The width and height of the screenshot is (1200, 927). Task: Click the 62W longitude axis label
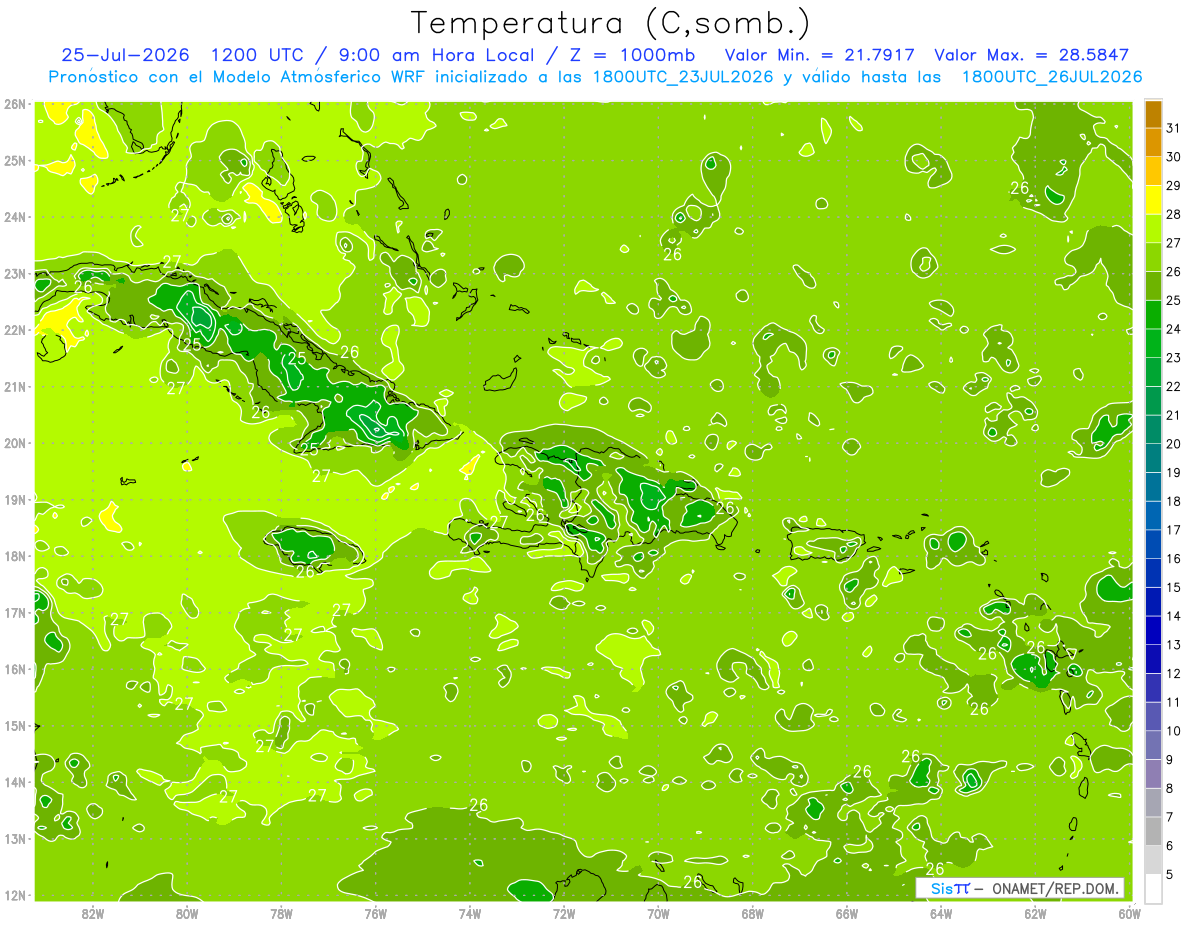click(1035, 913)
